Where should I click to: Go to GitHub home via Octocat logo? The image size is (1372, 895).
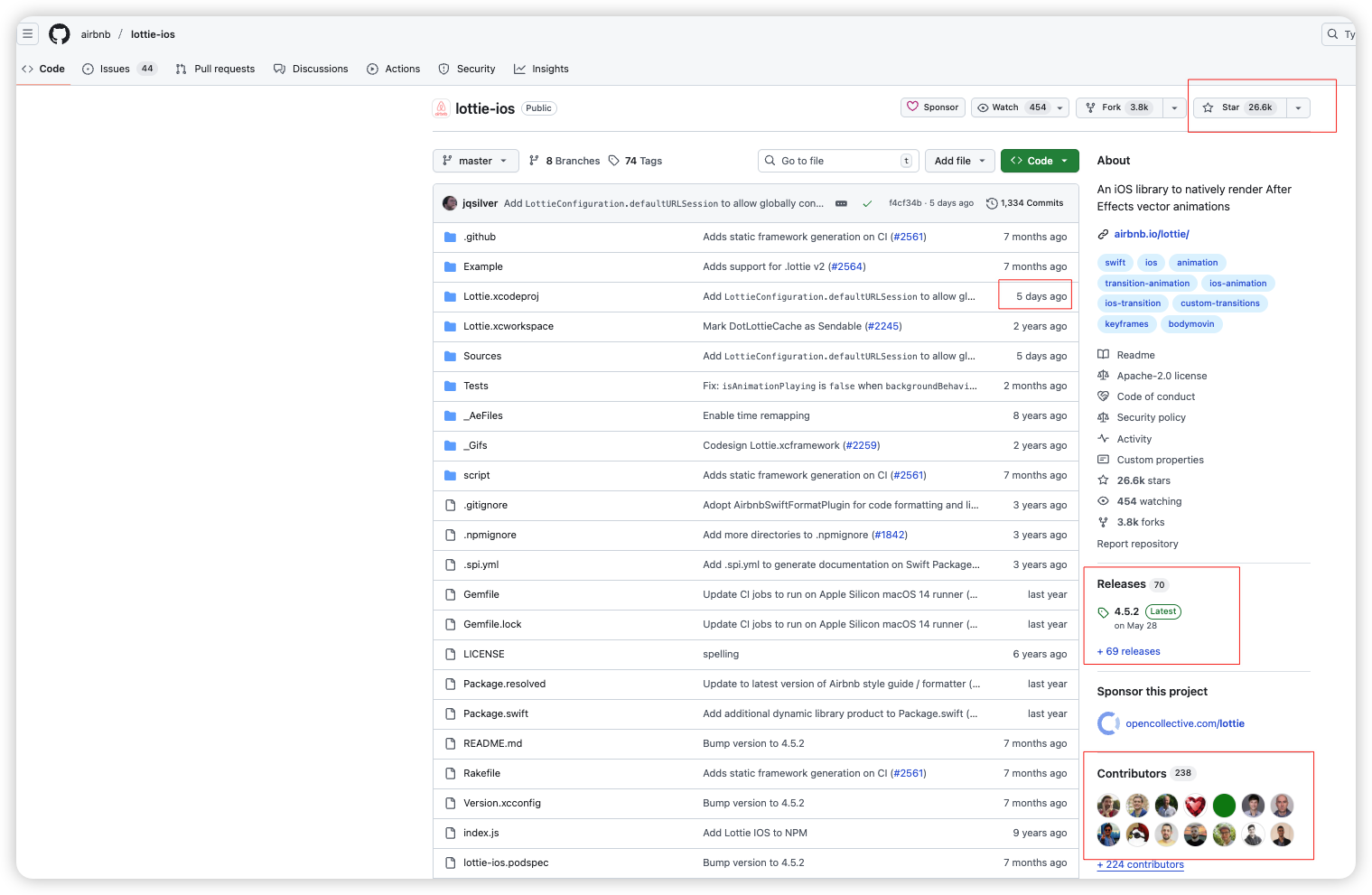[60, 34]
